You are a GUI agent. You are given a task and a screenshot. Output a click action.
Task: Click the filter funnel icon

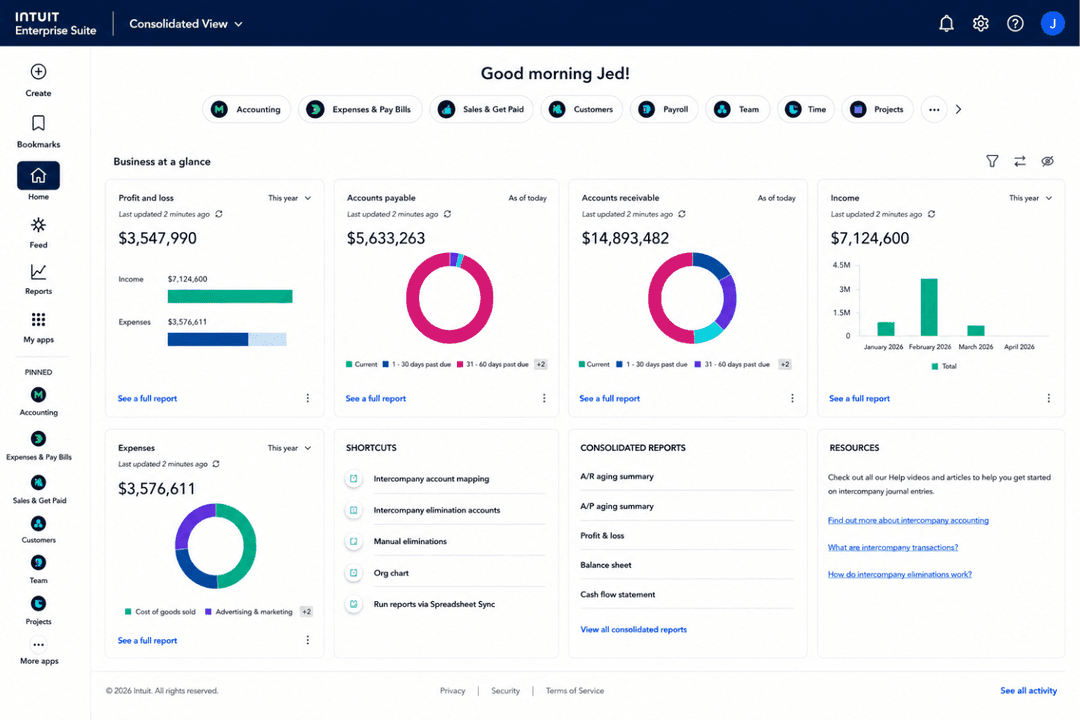pyautogui.click(x=992, y=161)
